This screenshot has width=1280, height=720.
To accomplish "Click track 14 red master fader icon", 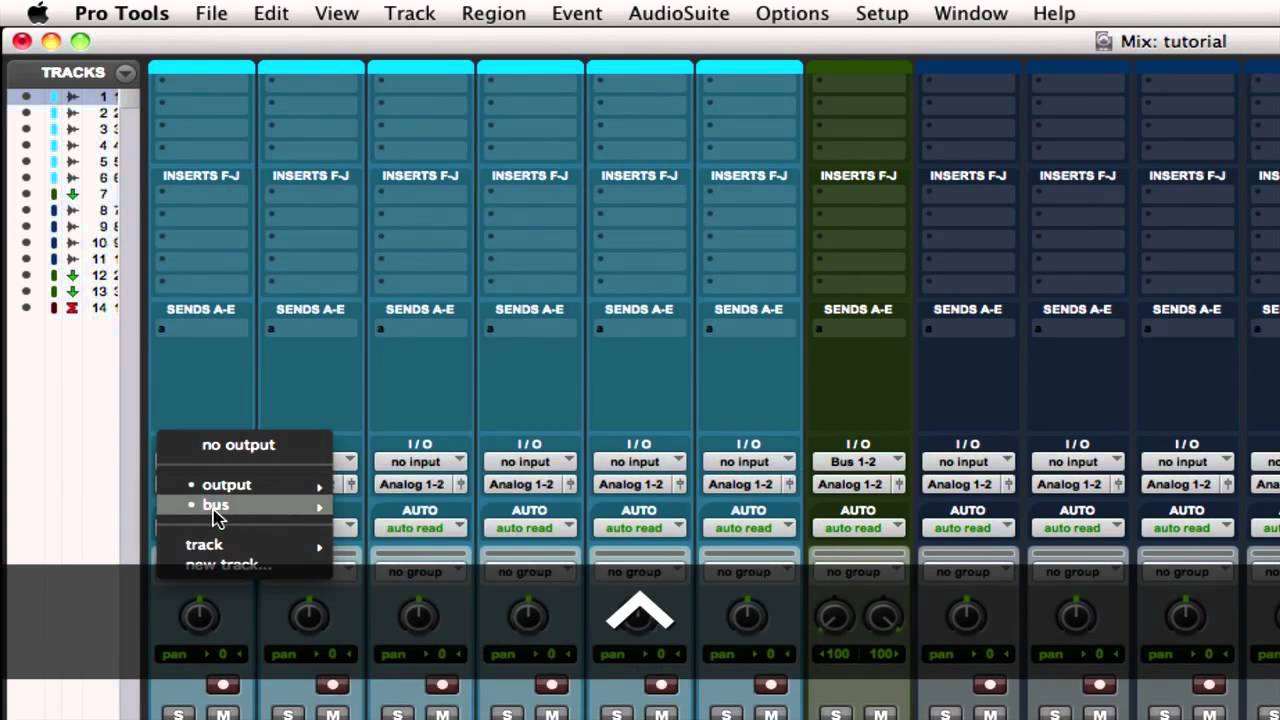I will point(73,308).
